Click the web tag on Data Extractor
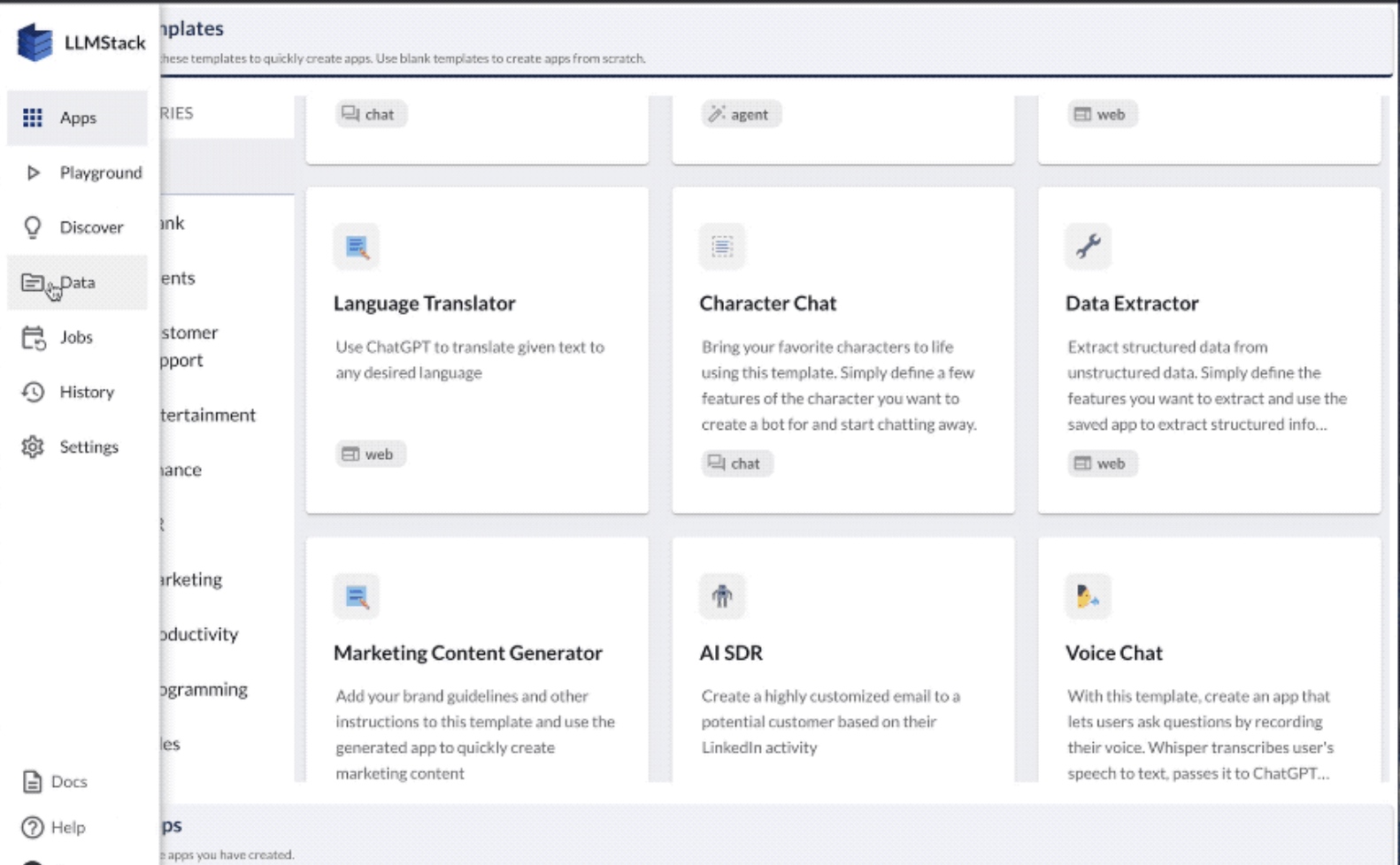Screen dimensions: 1400x865 coord(1102,463)
